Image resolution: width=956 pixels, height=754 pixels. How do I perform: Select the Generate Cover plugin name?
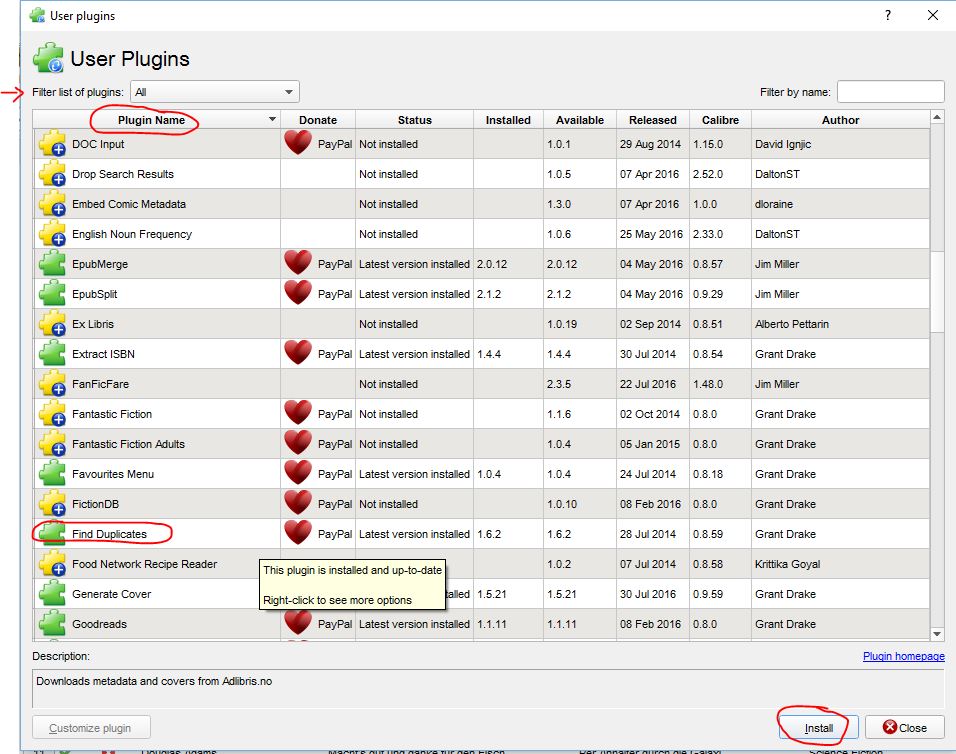point(112,594)
